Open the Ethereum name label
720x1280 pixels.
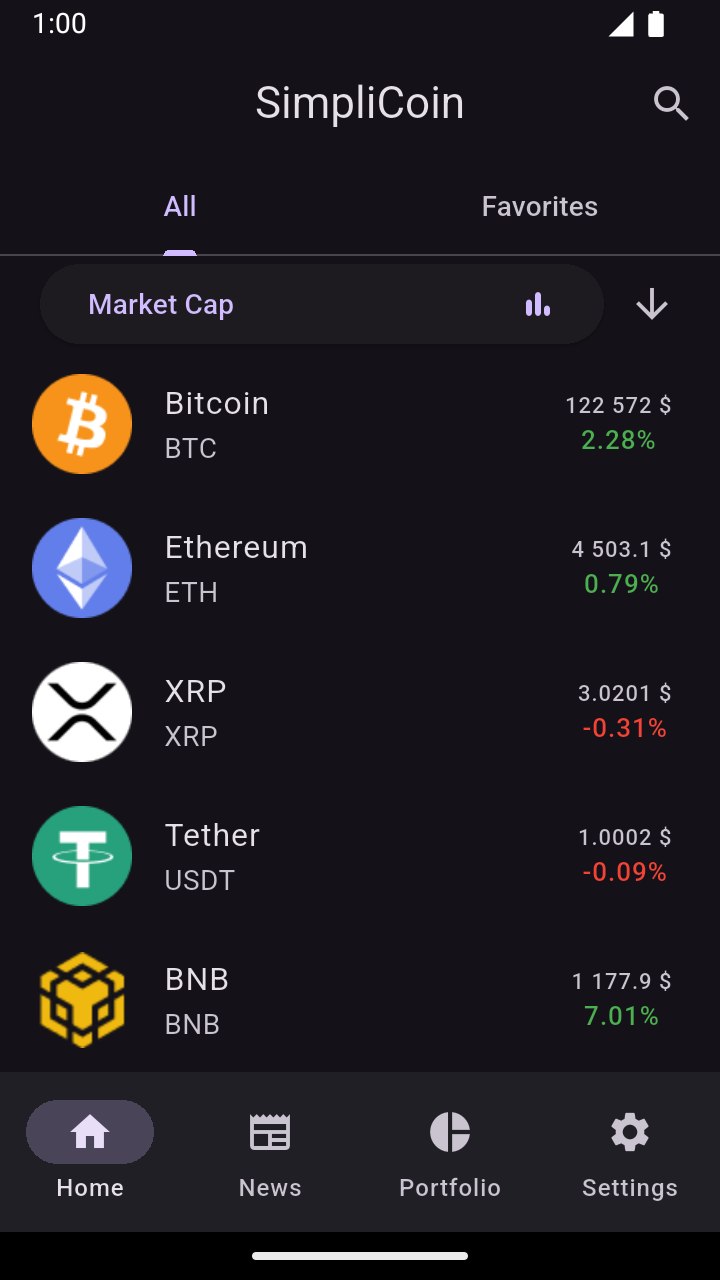click(x=236, y=548)
